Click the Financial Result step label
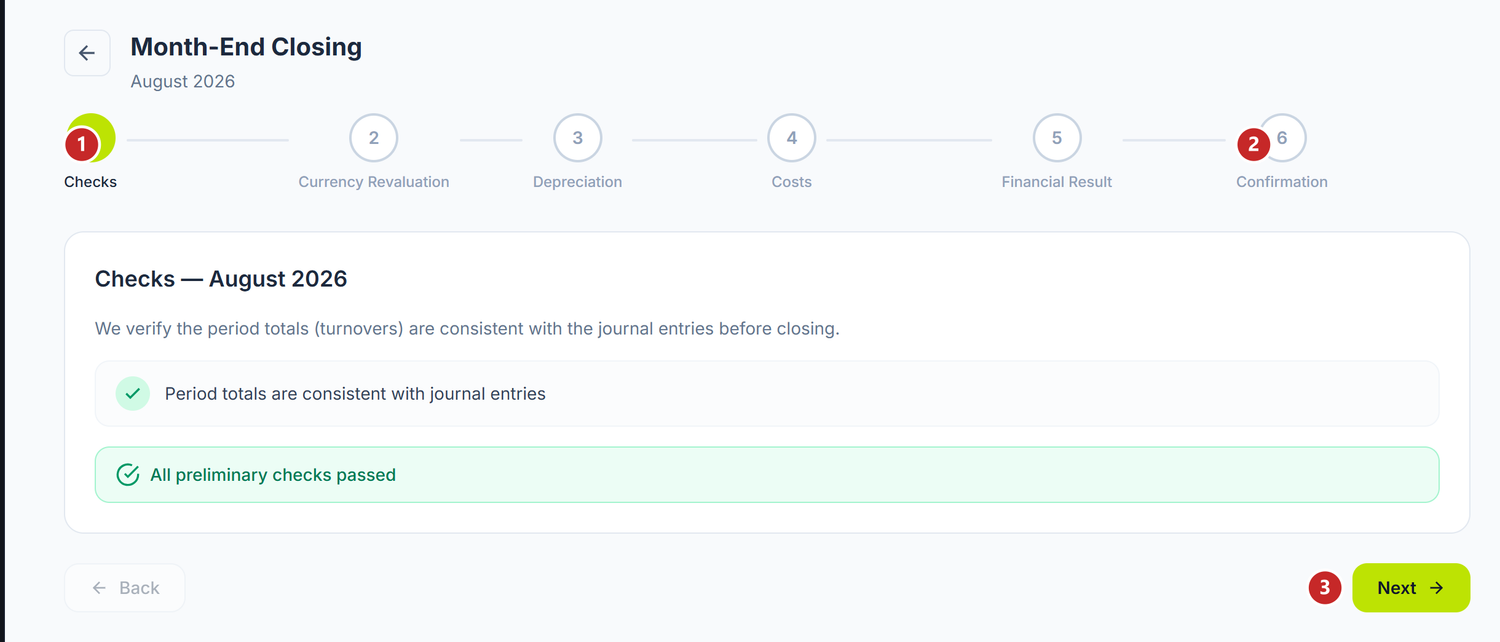Image resolution: width=1500 pixels, height=642 pixels. tap(1057, 182)
